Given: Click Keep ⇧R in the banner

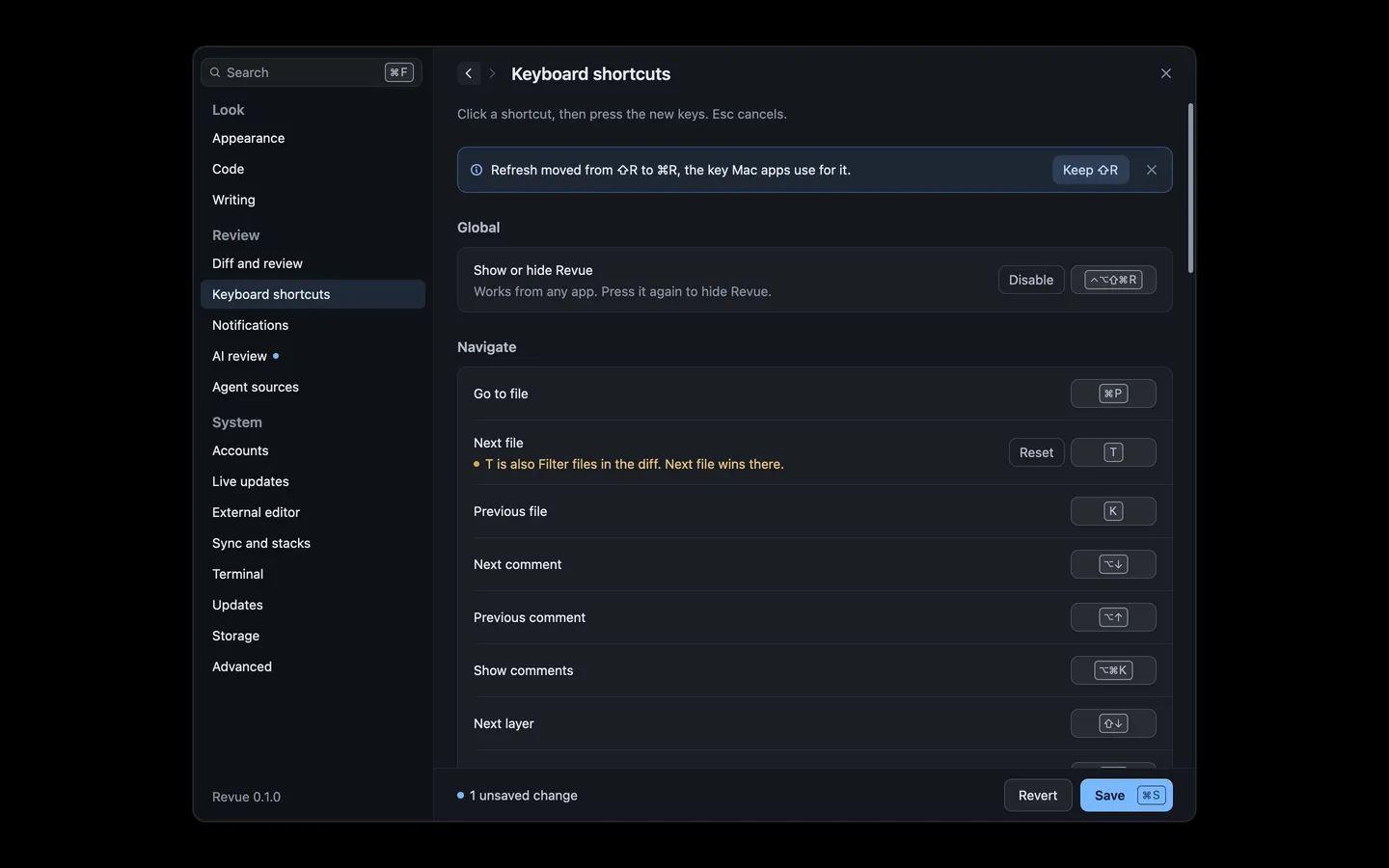Looking at the screenshot, I should (1090, 170).
